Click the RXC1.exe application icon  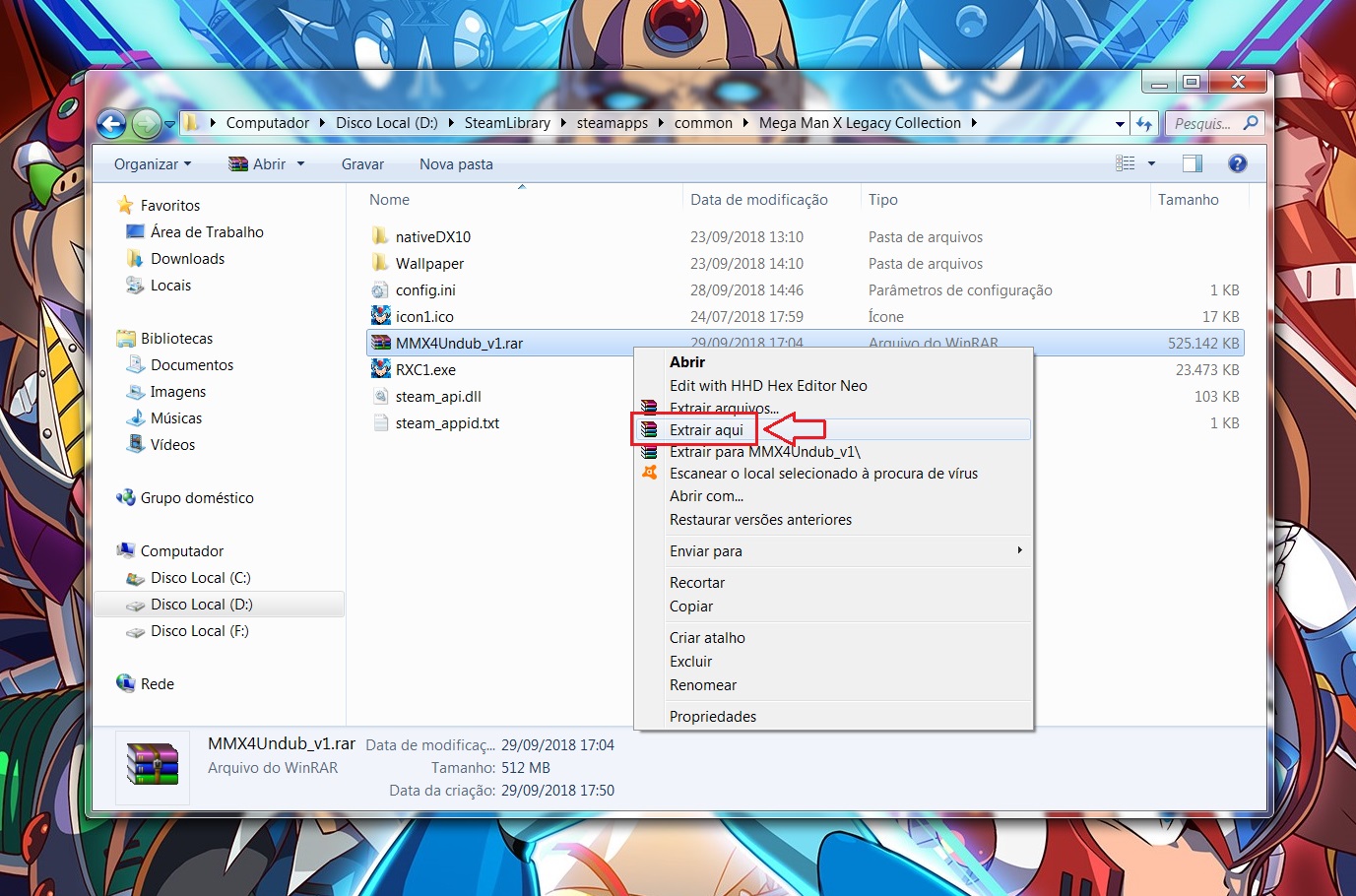pos(380,369)
